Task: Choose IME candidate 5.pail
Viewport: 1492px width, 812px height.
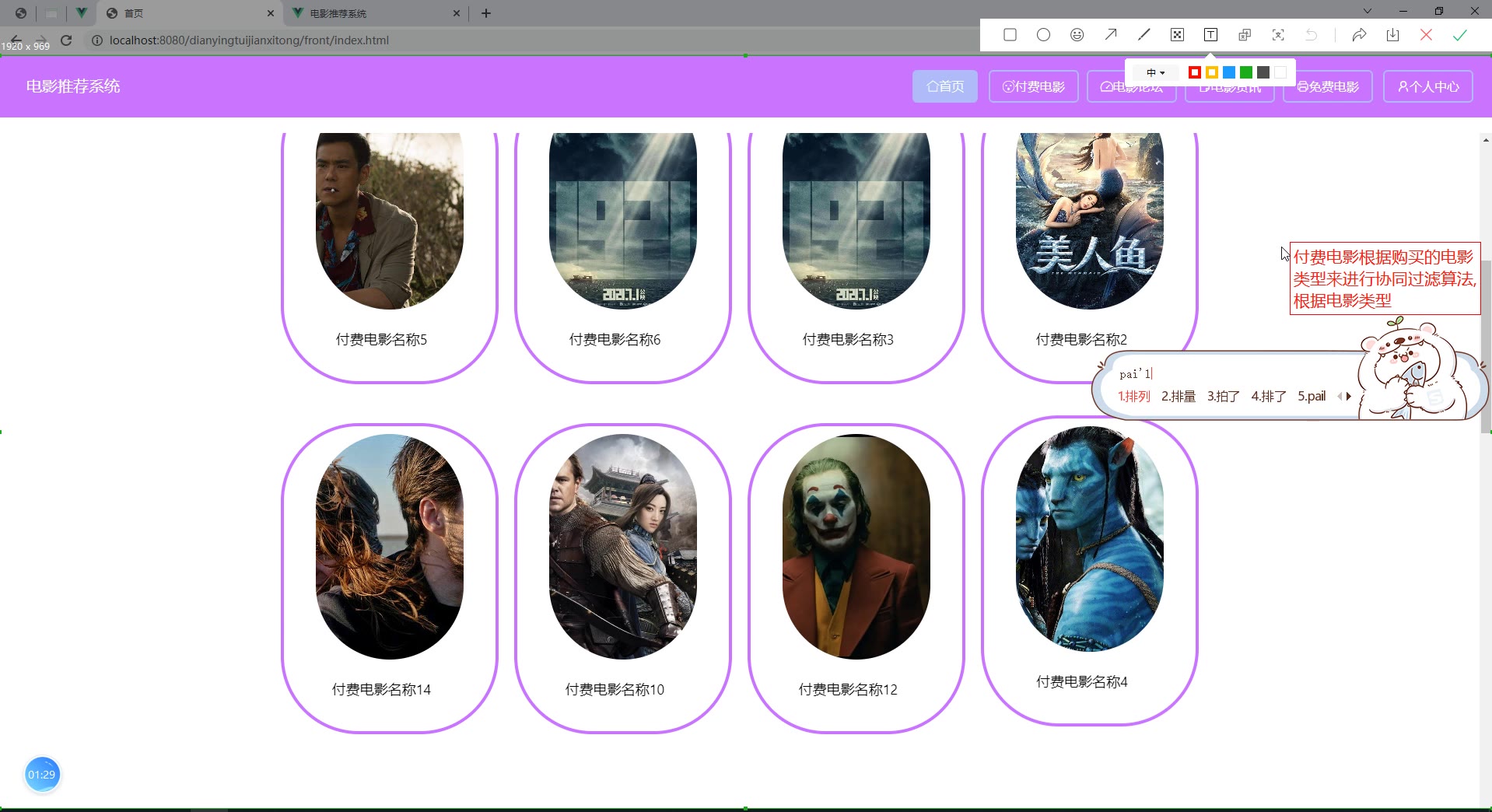Action: point(1312,397)
